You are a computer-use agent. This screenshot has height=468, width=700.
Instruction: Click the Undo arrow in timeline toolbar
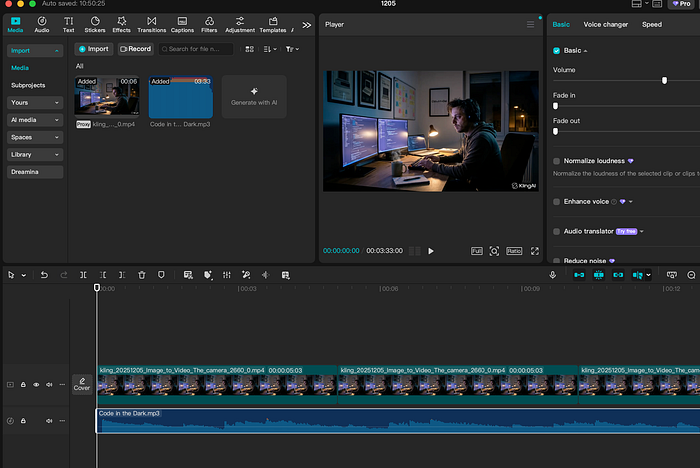click(44, 275)
